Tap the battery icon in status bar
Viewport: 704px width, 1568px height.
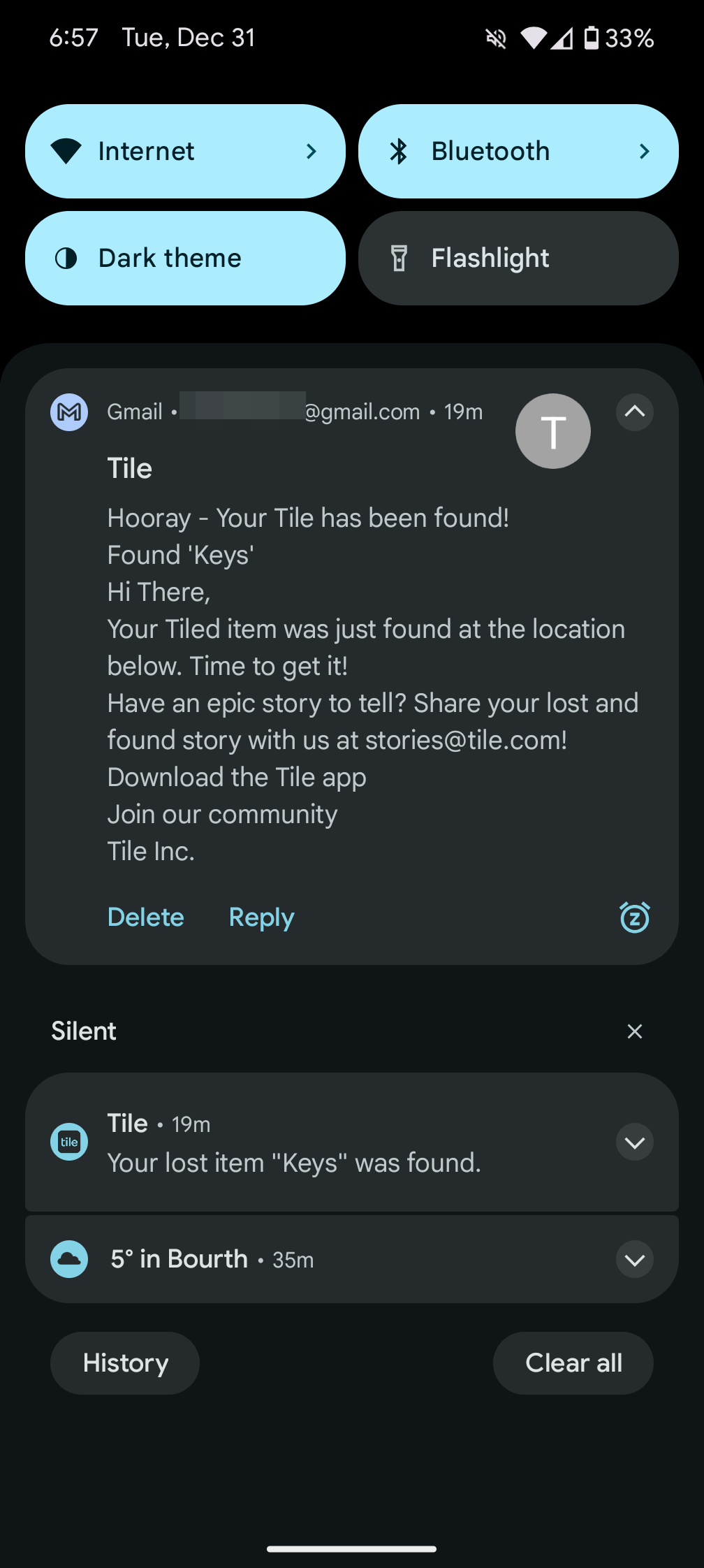click(591, 38)
